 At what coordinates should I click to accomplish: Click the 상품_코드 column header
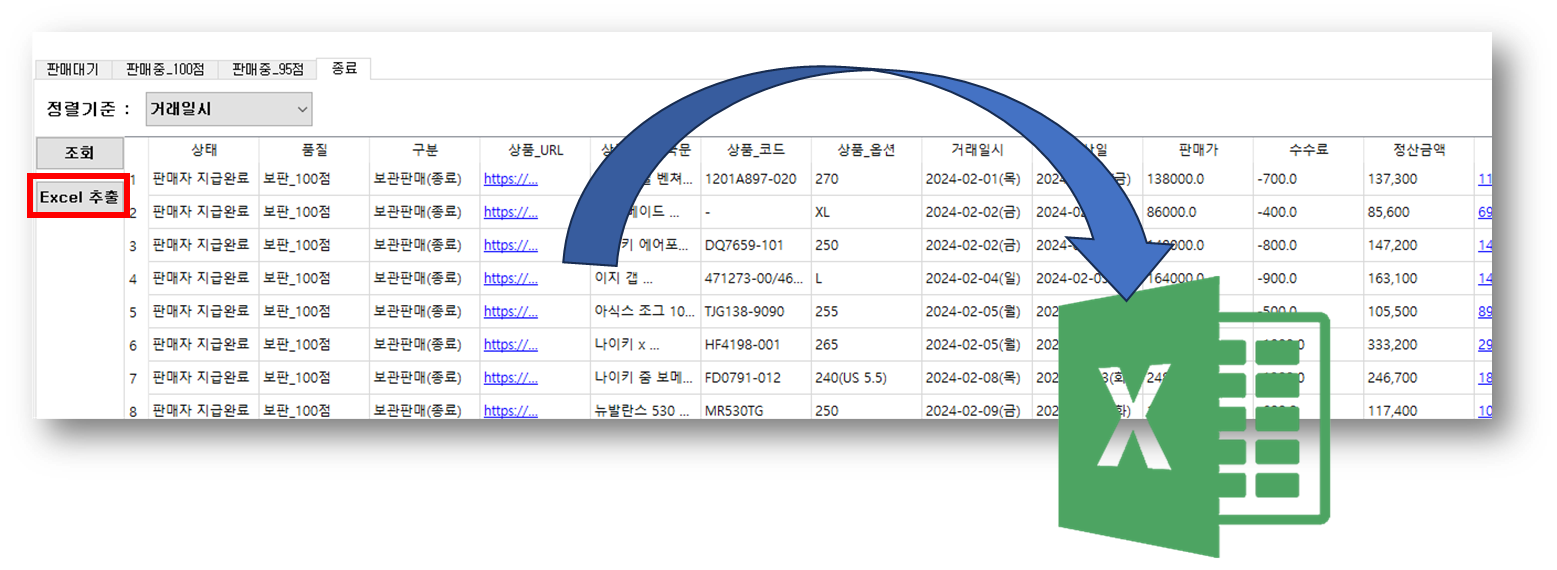[x=756, y=150]
